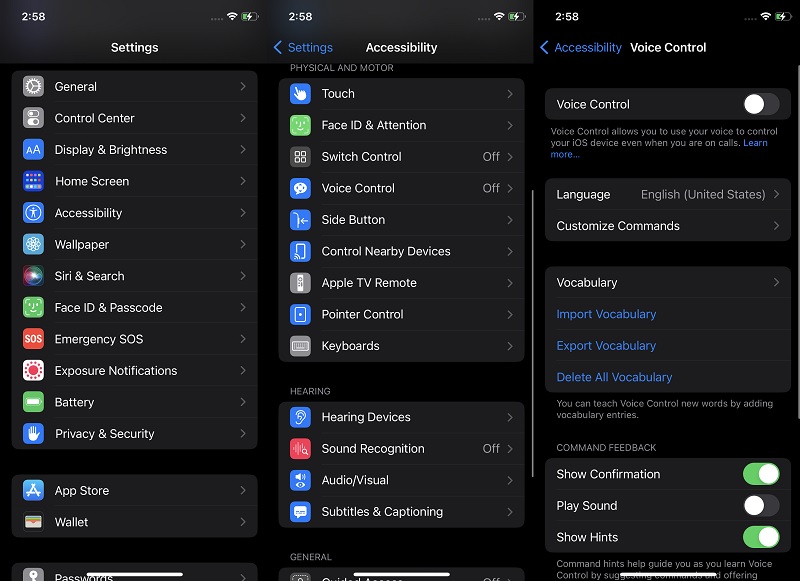This screenshot has height=581, width=800.
Task: Tap Delete All Vocabulary
Action: (x=614, y=377)
